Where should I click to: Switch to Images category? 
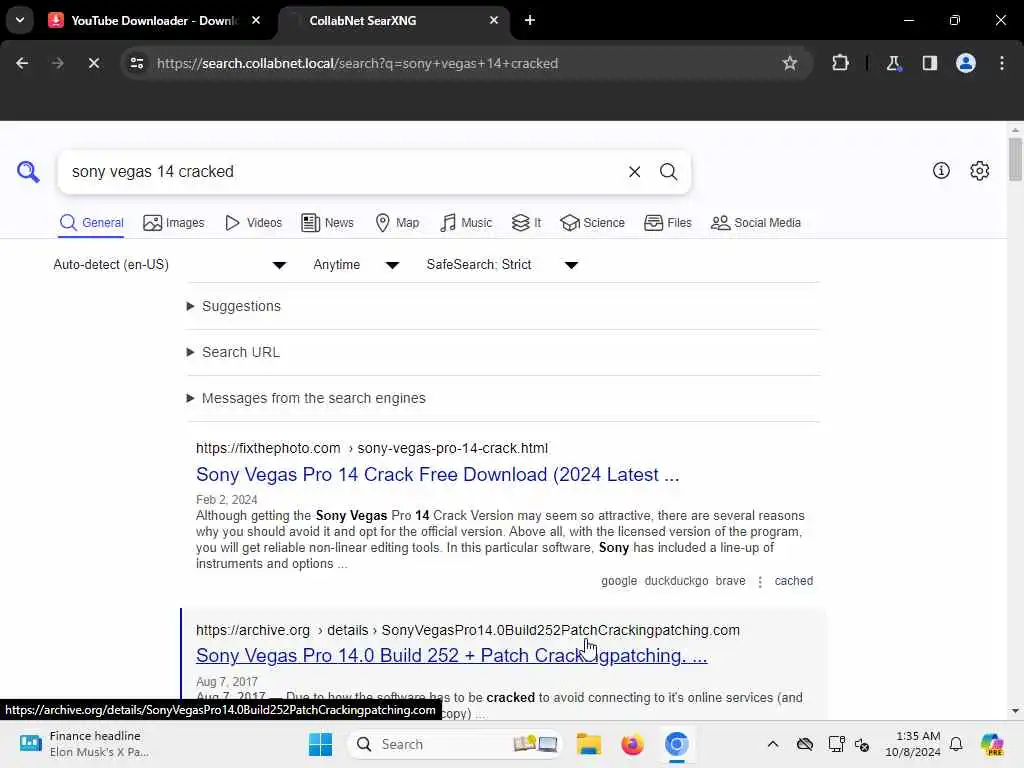click(174, 223)
